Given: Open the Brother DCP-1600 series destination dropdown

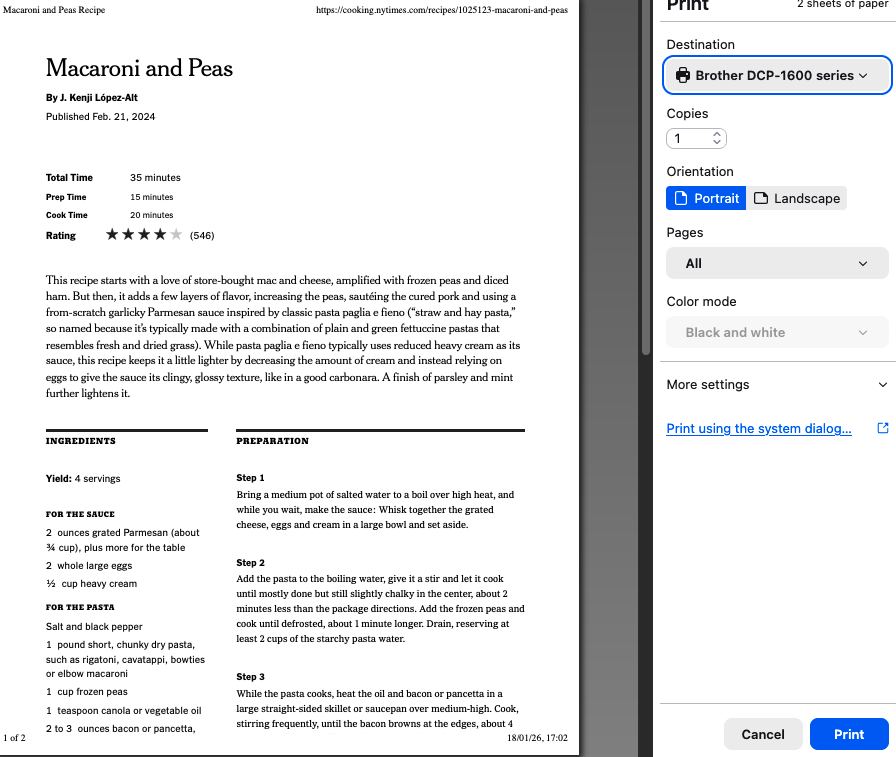Looking at the screenshot, I should [777, 75].
